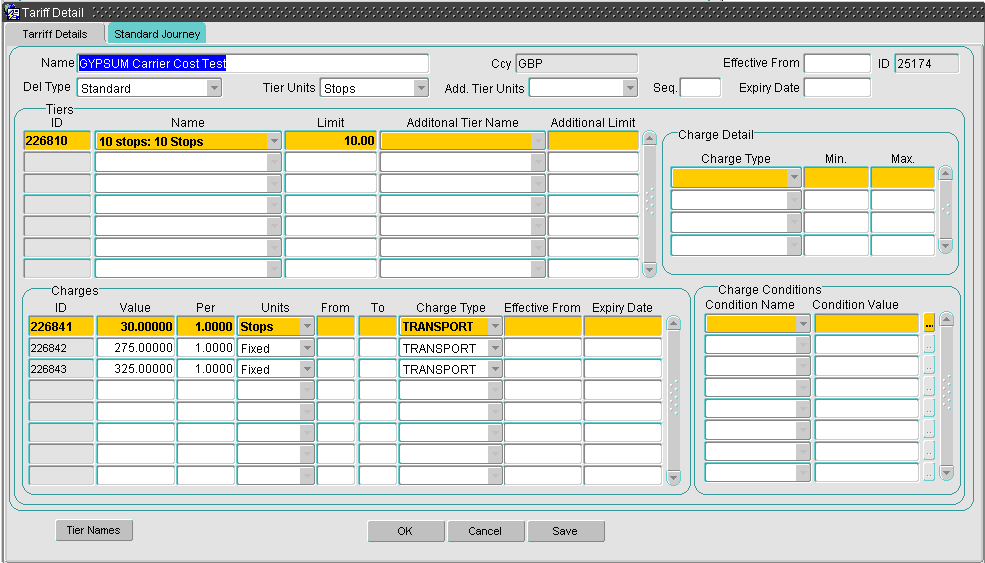Open the Del Type Standard dropdown

214,88
